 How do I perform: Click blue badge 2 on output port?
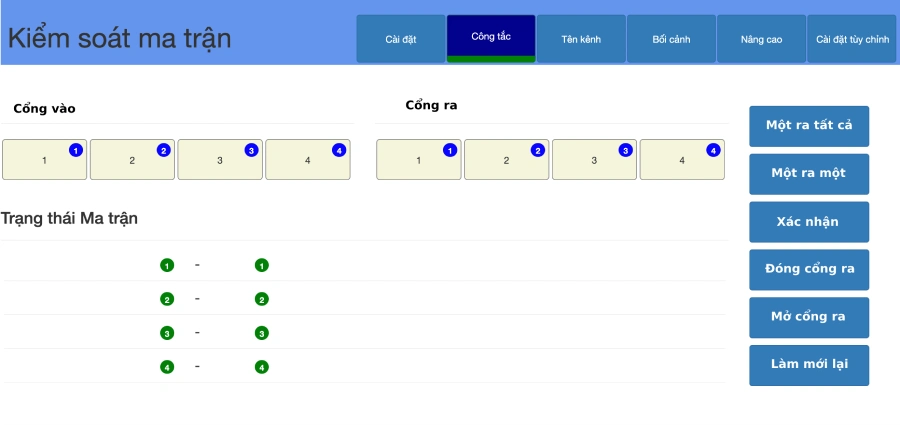[x=537, y=150]
